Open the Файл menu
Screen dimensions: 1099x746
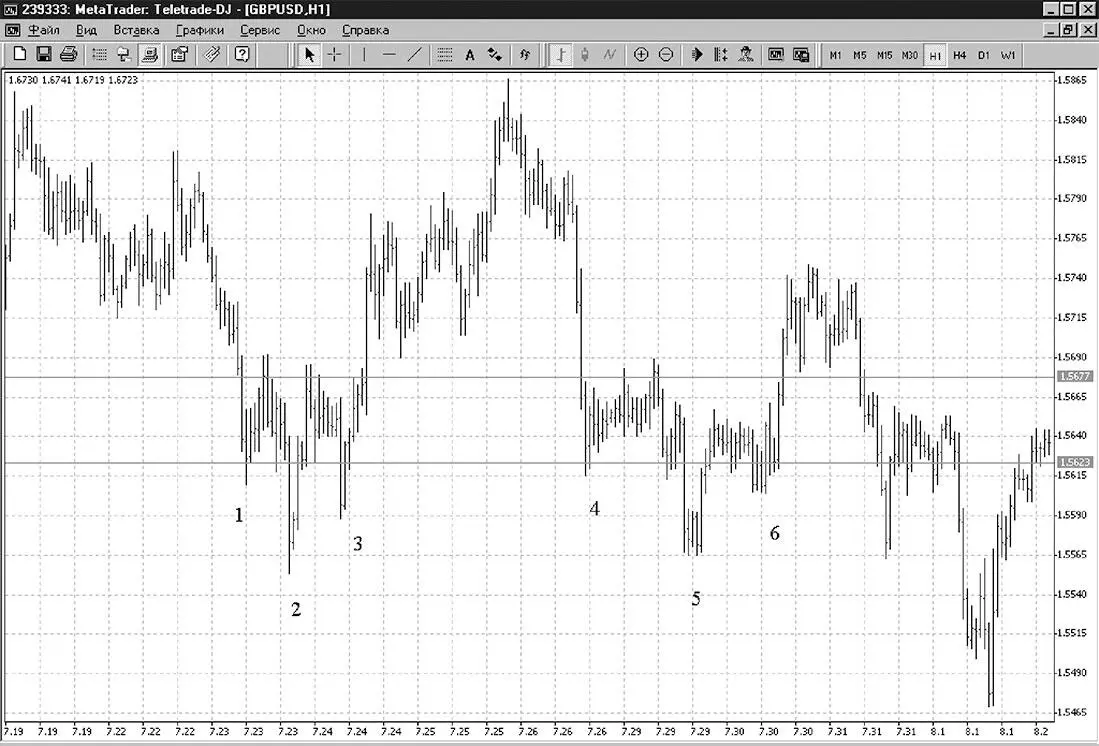[x=43, y=30]
